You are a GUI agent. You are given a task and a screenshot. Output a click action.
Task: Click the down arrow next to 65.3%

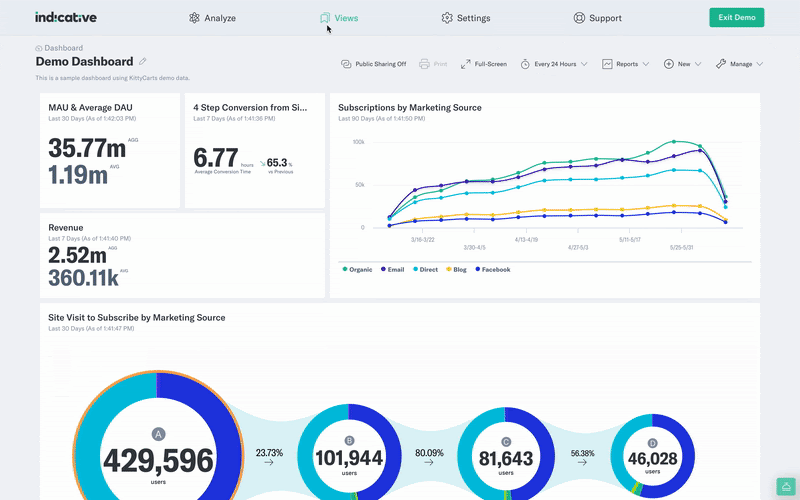262,163
